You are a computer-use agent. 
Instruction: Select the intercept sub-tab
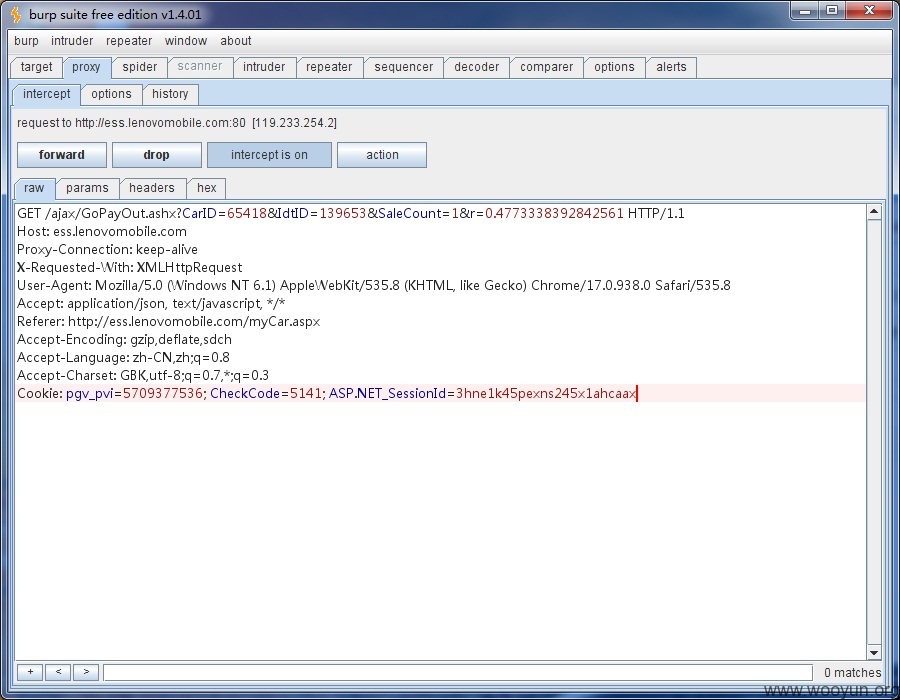[x=46, y=94]
